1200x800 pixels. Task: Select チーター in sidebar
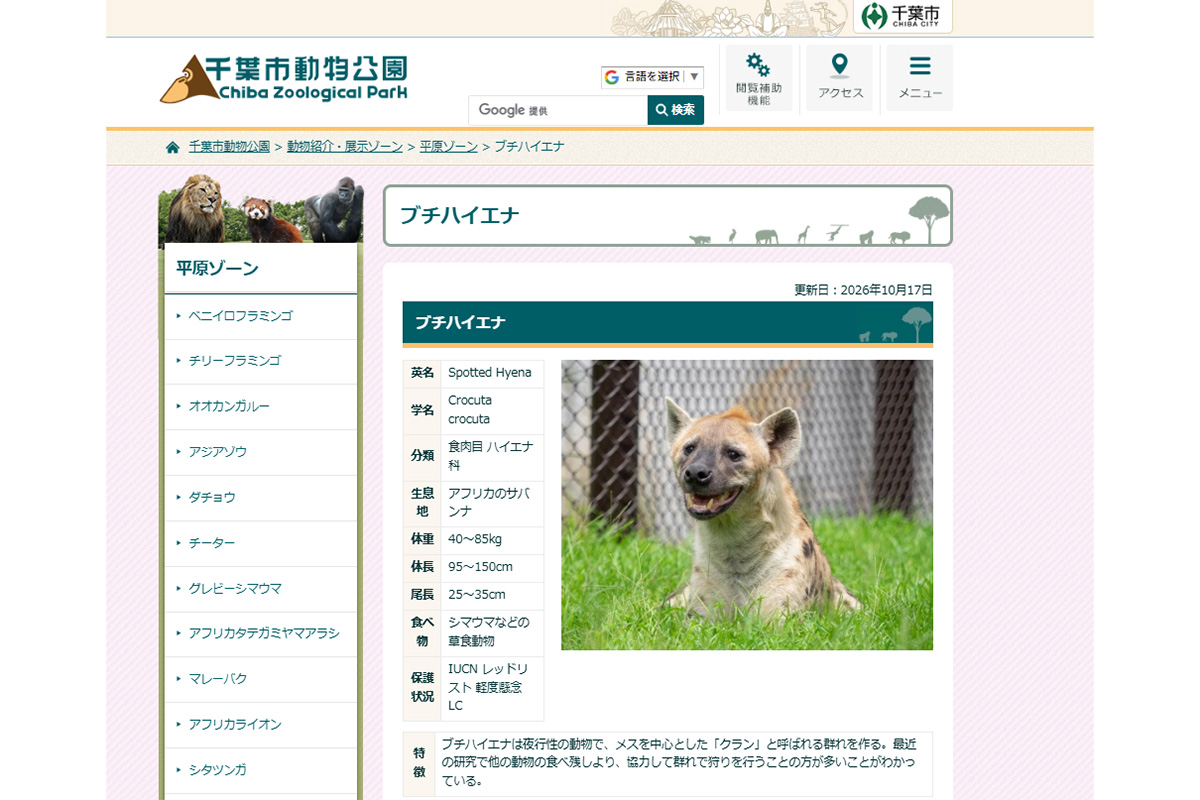pos(260,543)
